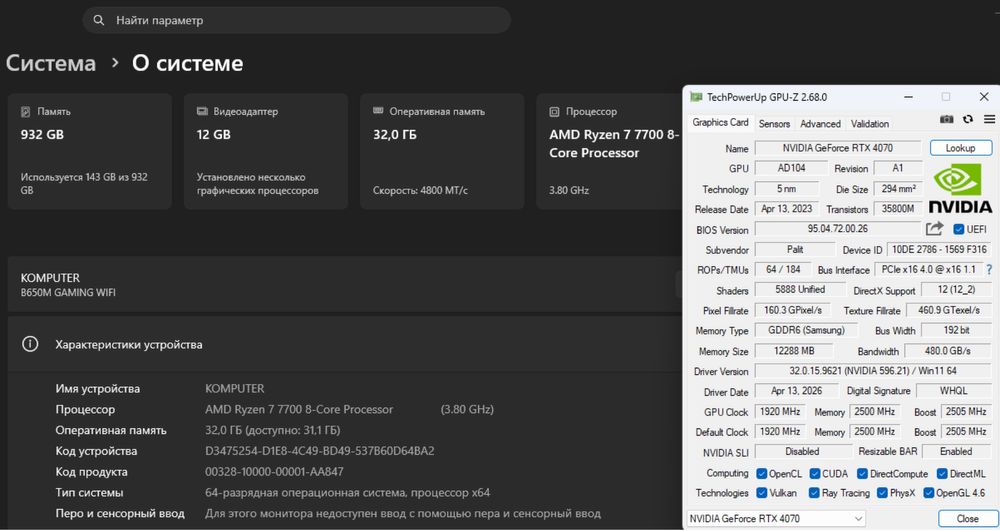The height and width of the screenshot is (530, 1000).
Task: Open the Validation tab in GPU-Z
Action: click(869, 124)
